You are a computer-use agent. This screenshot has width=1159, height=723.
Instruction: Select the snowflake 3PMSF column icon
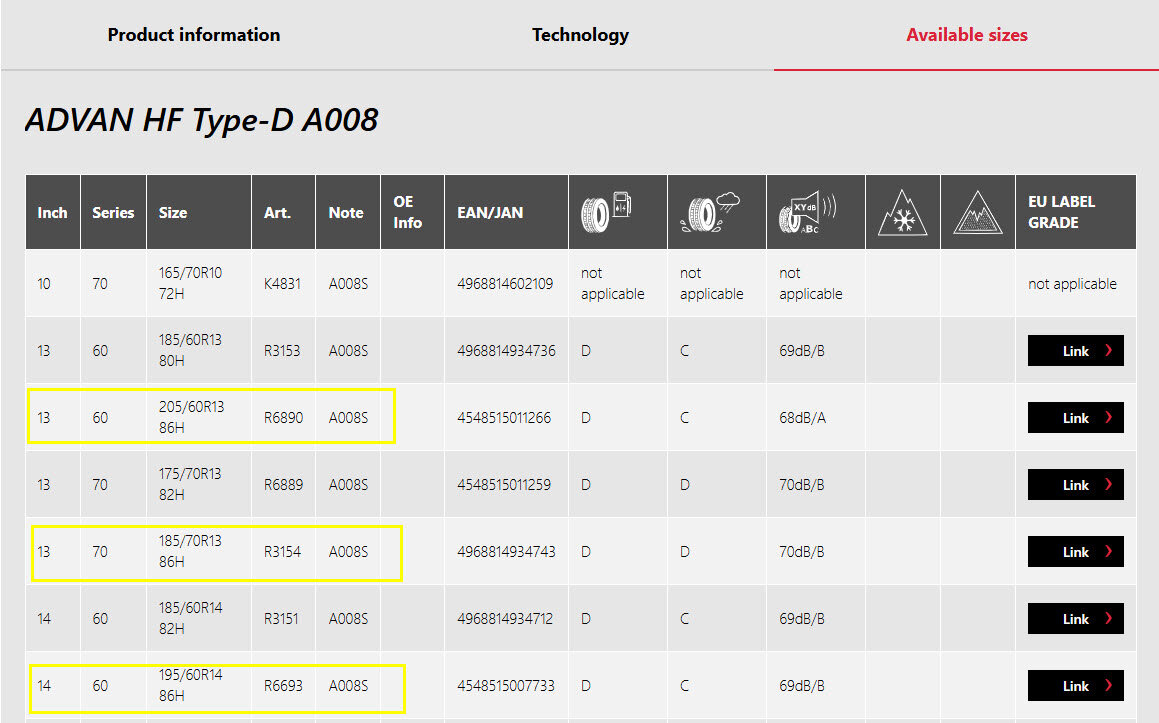pyautogui.click(x=902, y=211)
